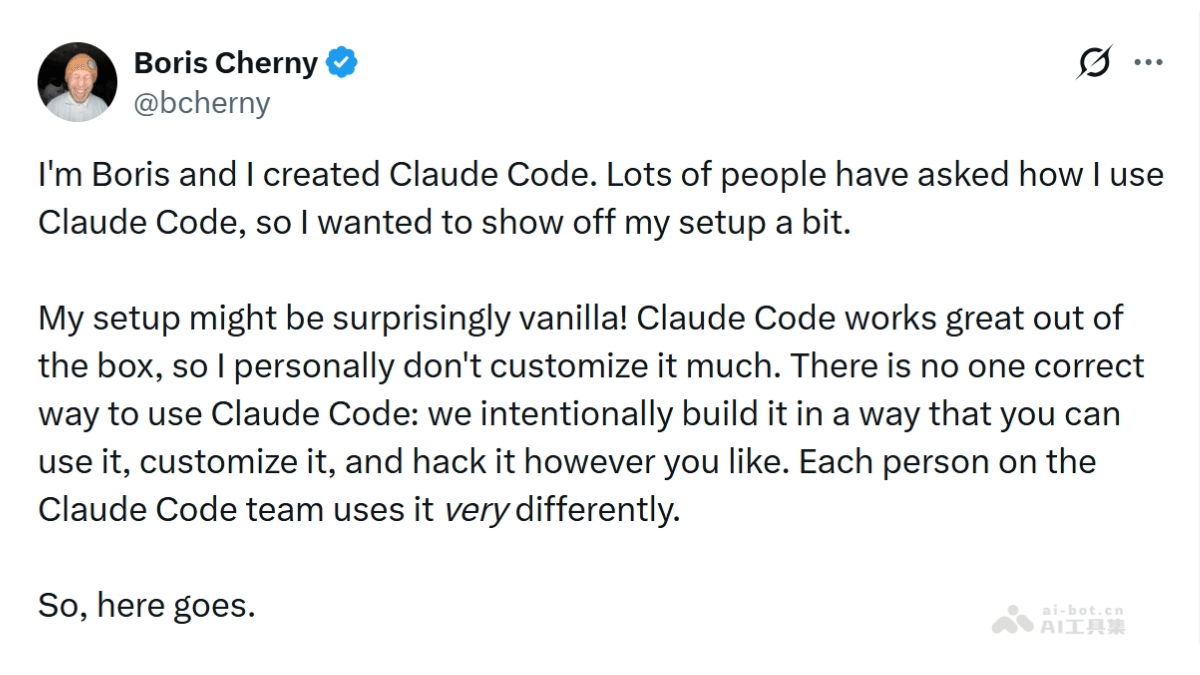Click "My setup might be surprisingly vanilla!"
This screenshot has width=1200, height=675.
(332, 319)
